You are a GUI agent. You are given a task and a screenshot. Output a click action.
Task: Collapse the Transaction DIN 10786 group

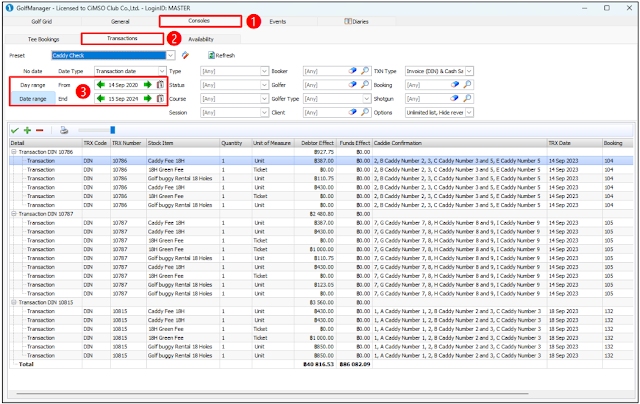(x=13, y=152)
